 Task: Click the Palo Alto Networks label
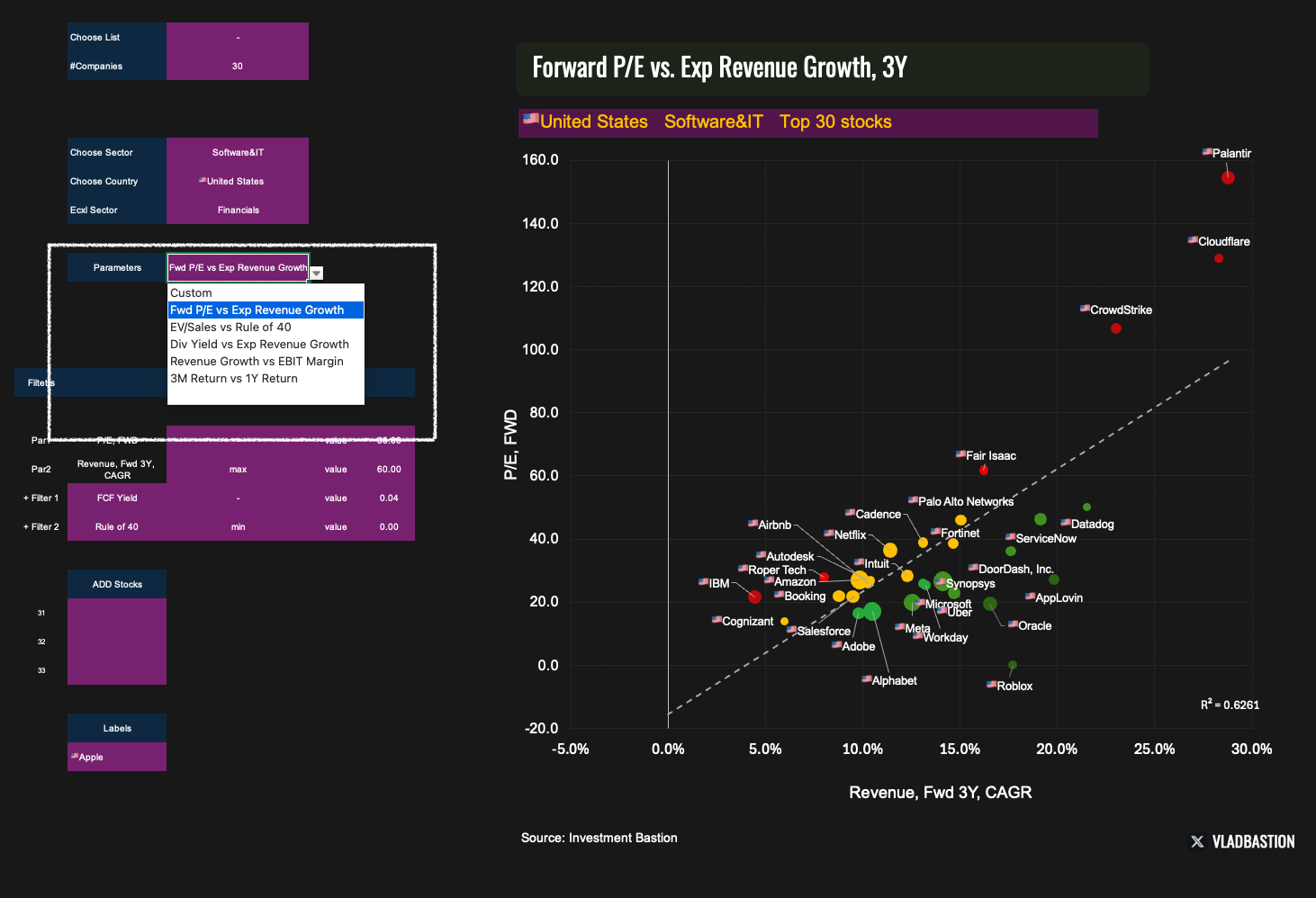pos(960,501)
